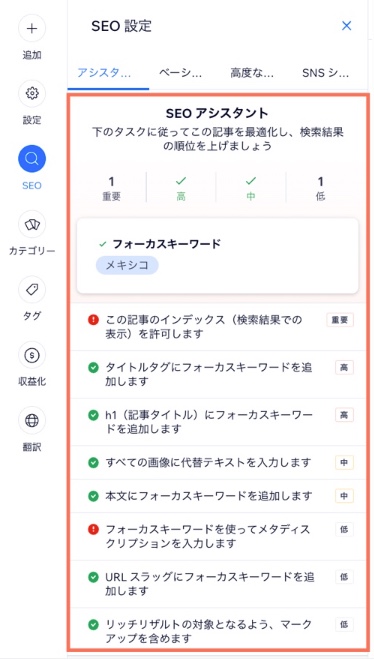Open the タグ tag icon
The width and height of the screenshot is (374, 660).
point(32,290)
